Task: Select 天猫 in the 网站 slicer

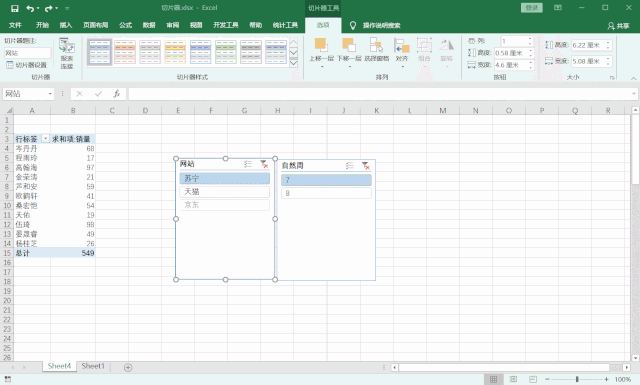Action: tap(224, 191)
